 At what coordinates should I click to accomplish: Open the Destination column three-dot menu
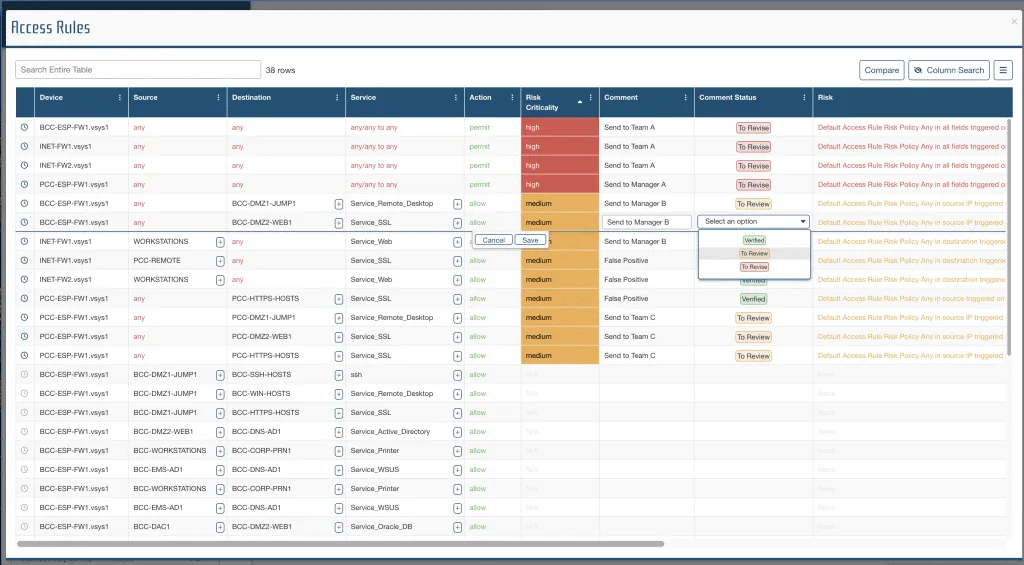(335, 98)
